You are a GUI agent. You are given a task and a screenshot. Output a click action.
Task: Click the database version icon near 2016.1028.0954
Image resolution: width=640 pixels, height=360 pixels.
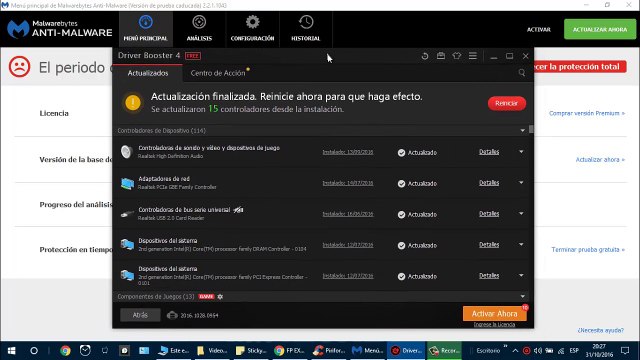point(172,315)
